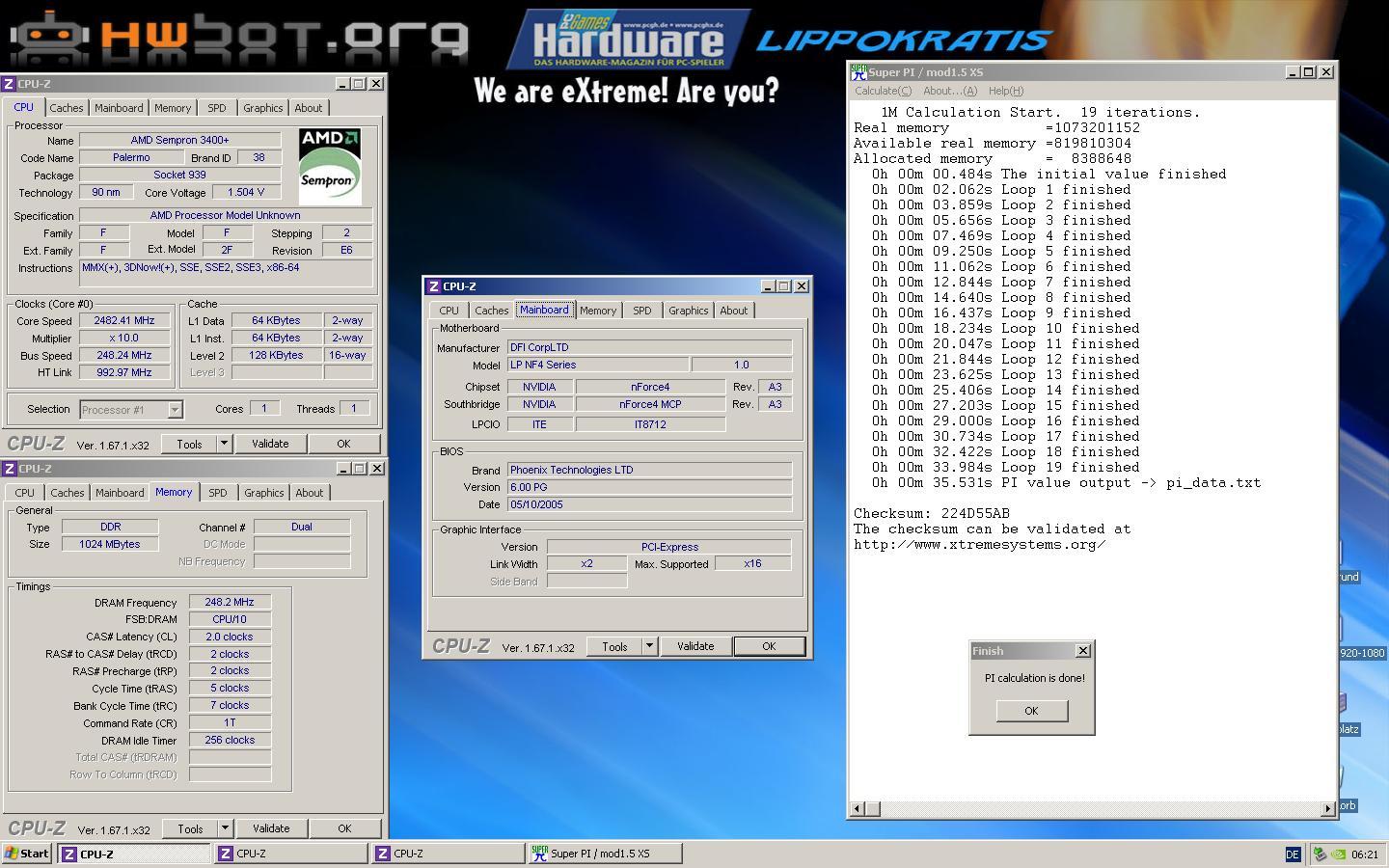Click Tools button in top CPU-Z window
The height and width of the screenshot is (868, 1389).
click(189, 444)
